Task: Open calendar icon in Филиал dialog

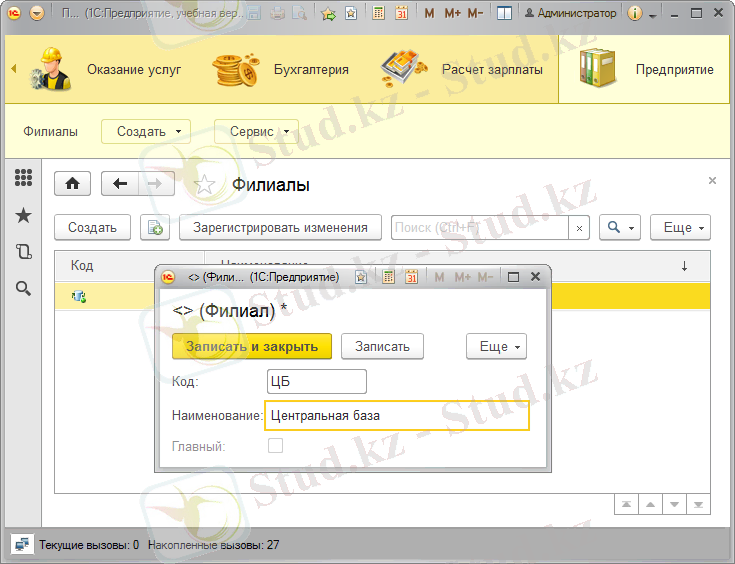Action: [x=412, y=277]
